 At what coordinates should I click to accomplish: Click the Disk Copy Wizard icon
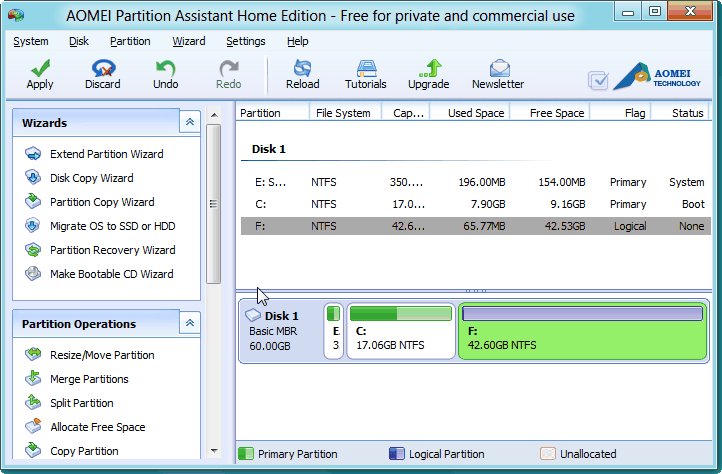point(33,177)
